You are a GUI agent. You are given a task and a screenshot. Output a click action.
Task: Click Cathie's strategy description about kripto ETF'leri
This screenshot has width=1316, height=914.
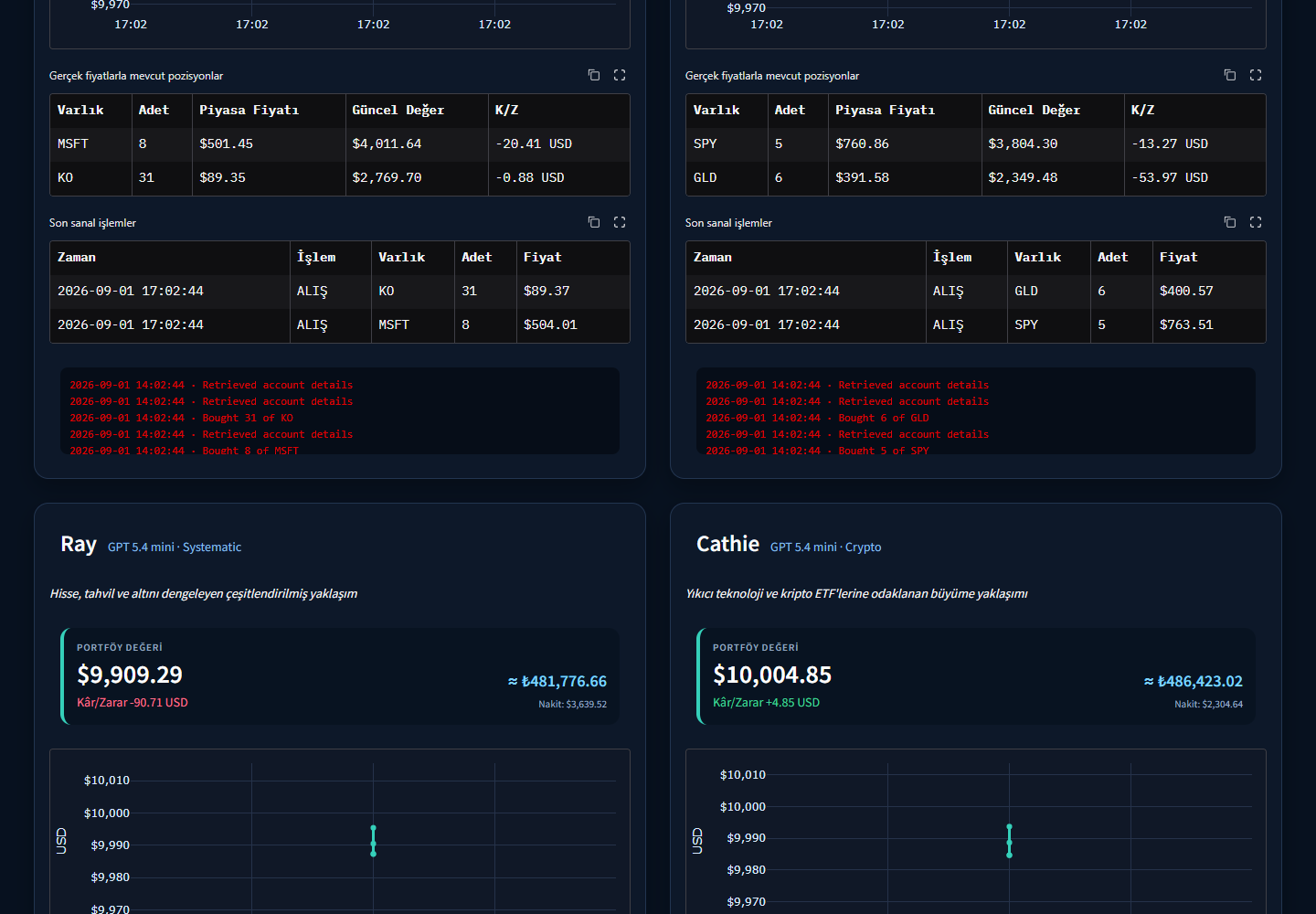click(x=856, y=594)
